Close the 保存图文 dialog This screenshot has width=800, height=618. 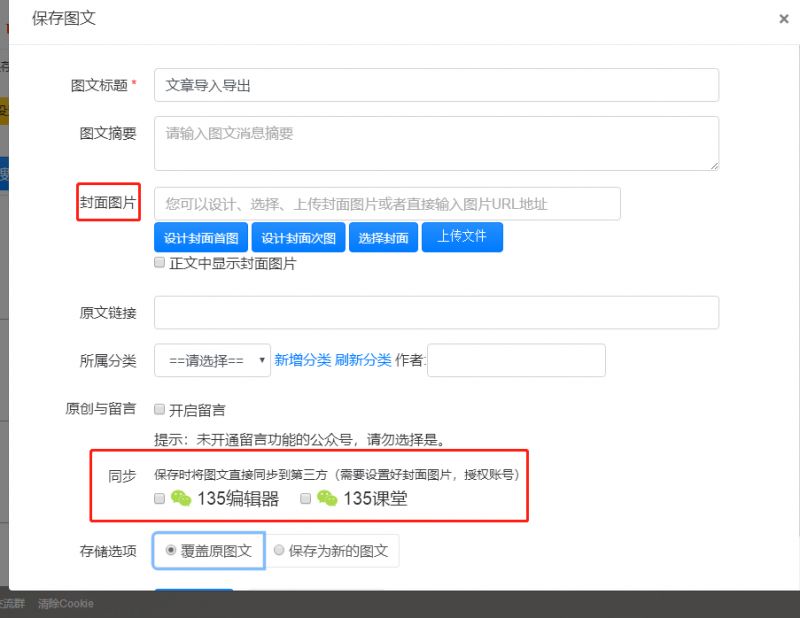click(784, 19)
